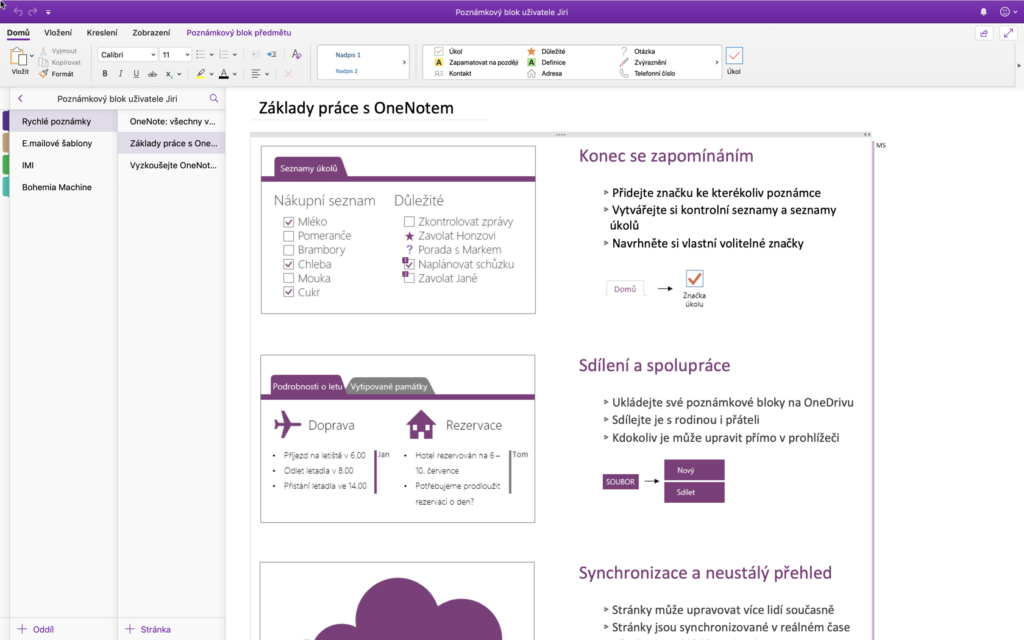
Task: Open the notifications bell icon
Action: pyautogui.click(x=984, y=12)
